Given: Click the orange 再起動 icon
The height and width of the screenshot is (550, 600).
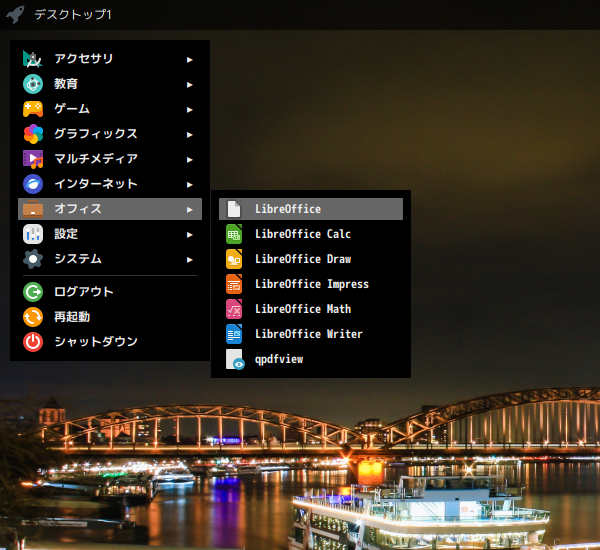Looking at the screenshot, I should pos(33,317).
